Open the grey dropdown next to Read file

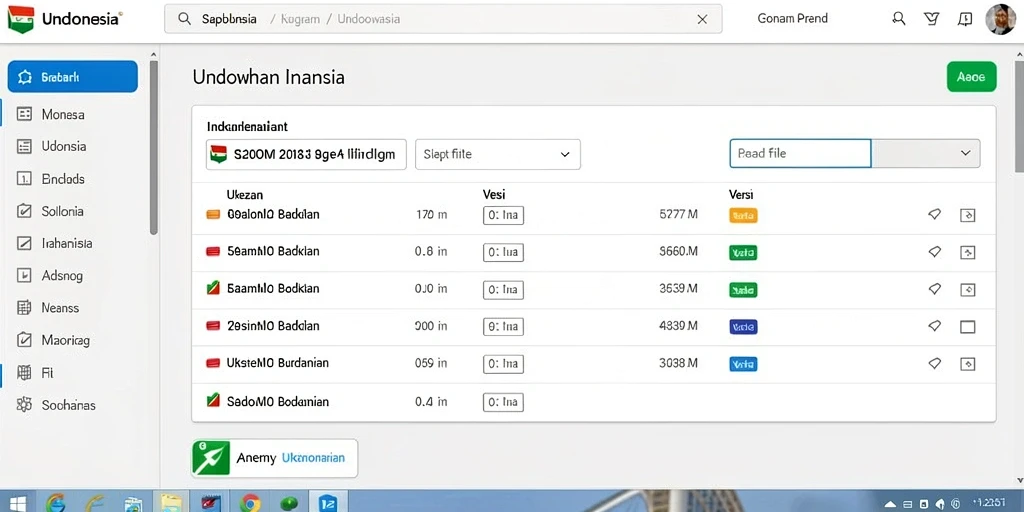(x=926, y=153)
